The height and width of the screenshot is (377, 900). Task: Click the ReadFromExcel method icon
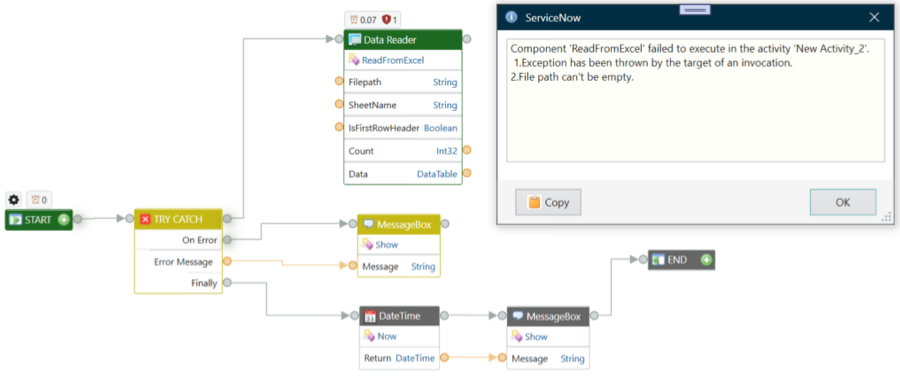354,60
